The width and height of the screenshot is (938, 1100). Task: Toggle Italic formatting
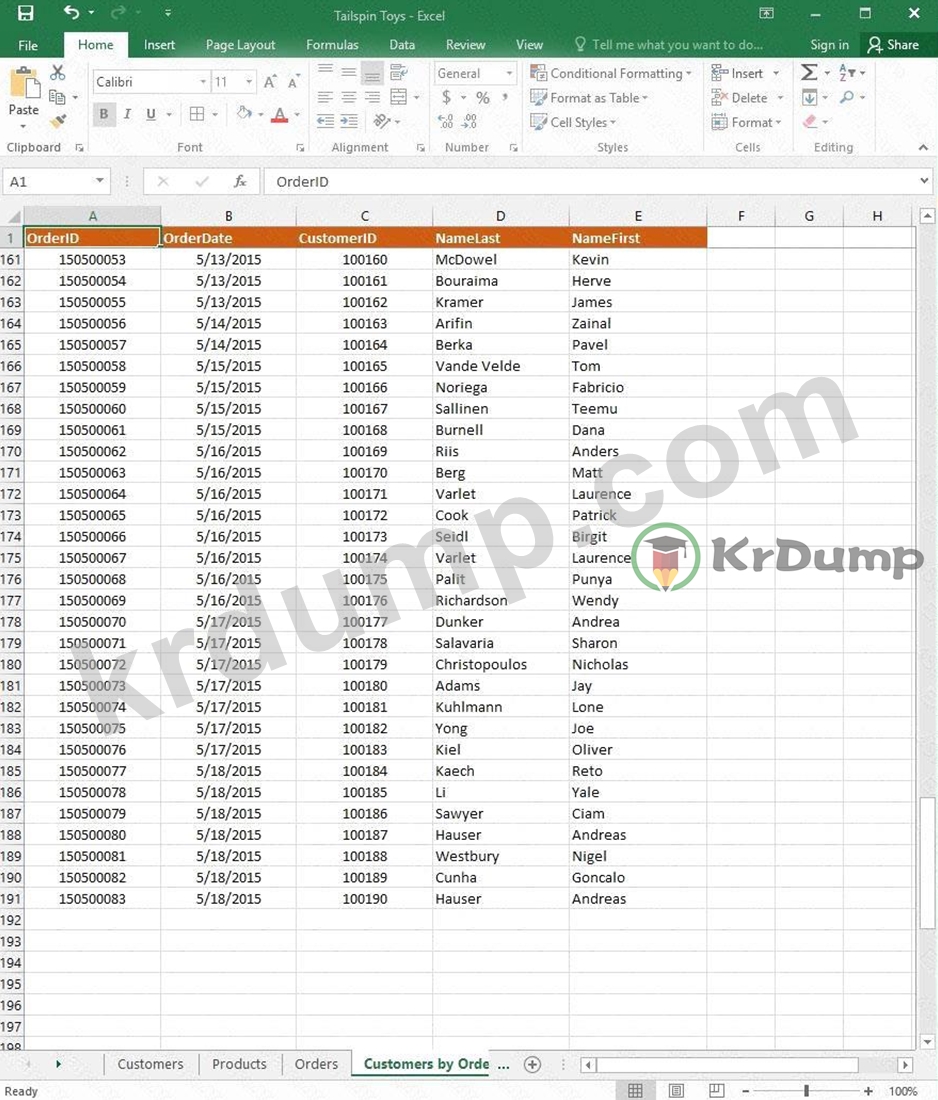click(127, 114)
